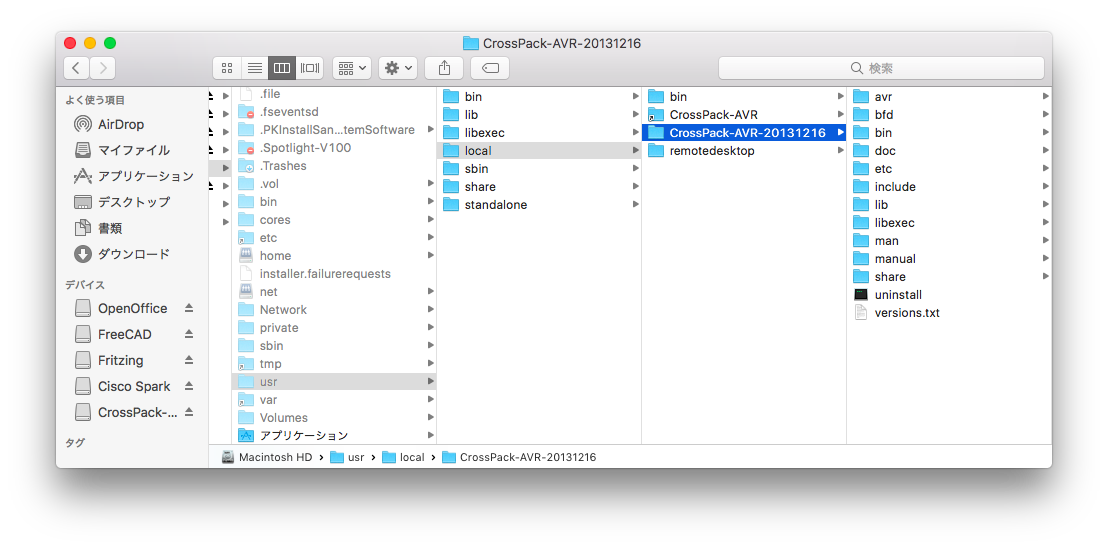Select the .Spotlight-V100 folder
The height and width of the screenshot is (548, 1108).
tap(334, 148)
